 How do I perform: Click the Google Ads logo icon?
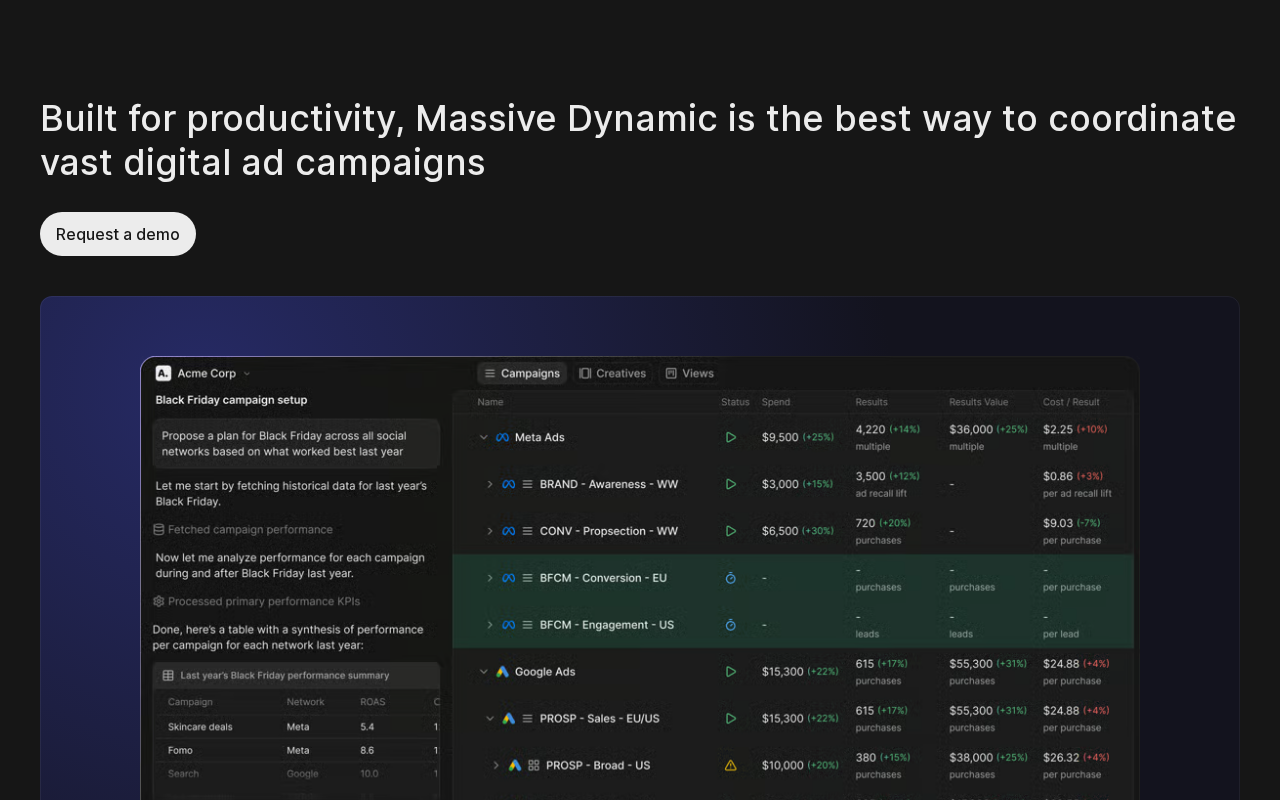tap(502, 672)
